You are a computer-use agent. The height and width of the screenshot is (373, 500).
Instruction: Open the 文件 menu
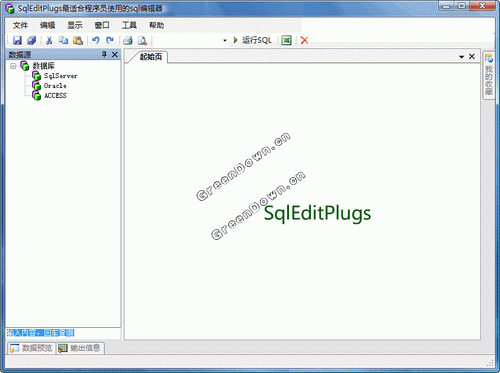pyautogui.click(x=20, y=25)
